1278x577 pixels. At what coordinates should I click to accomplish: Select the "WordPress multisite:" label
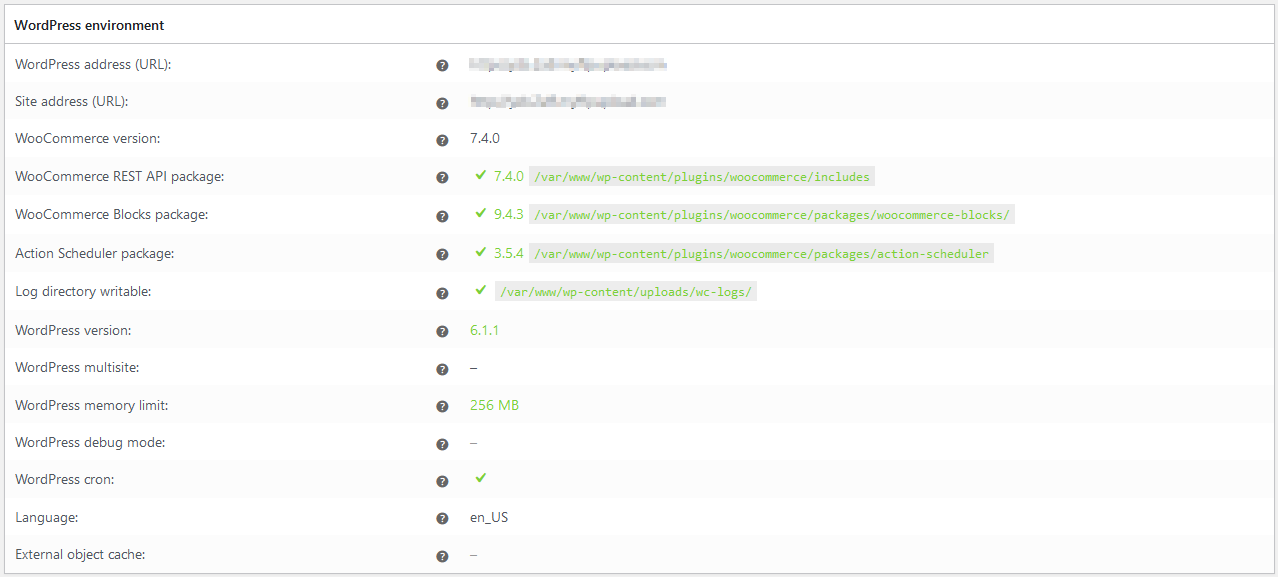coord(77,367)
